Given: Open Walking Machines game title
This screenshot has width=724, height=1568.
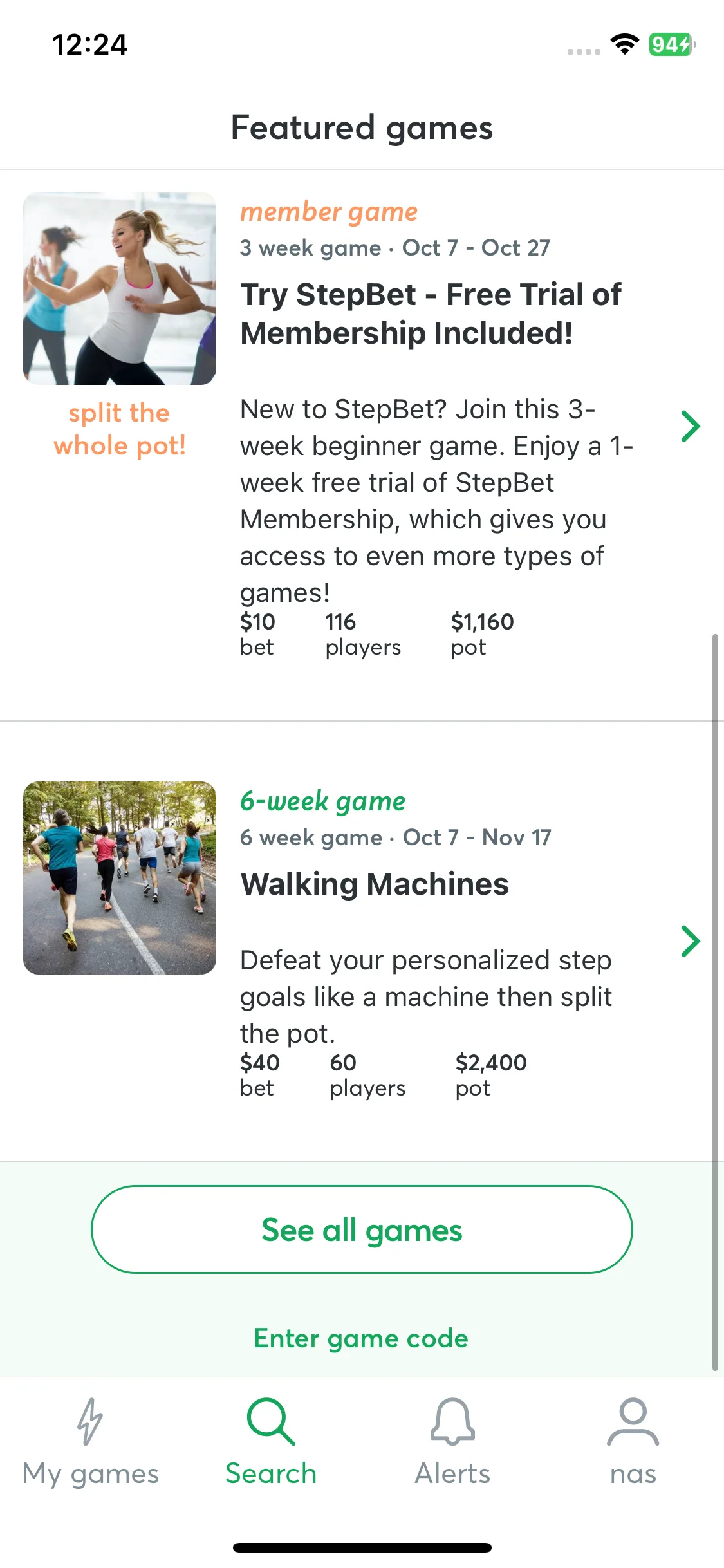Looking at the screenshot, I should coord(375,884).
